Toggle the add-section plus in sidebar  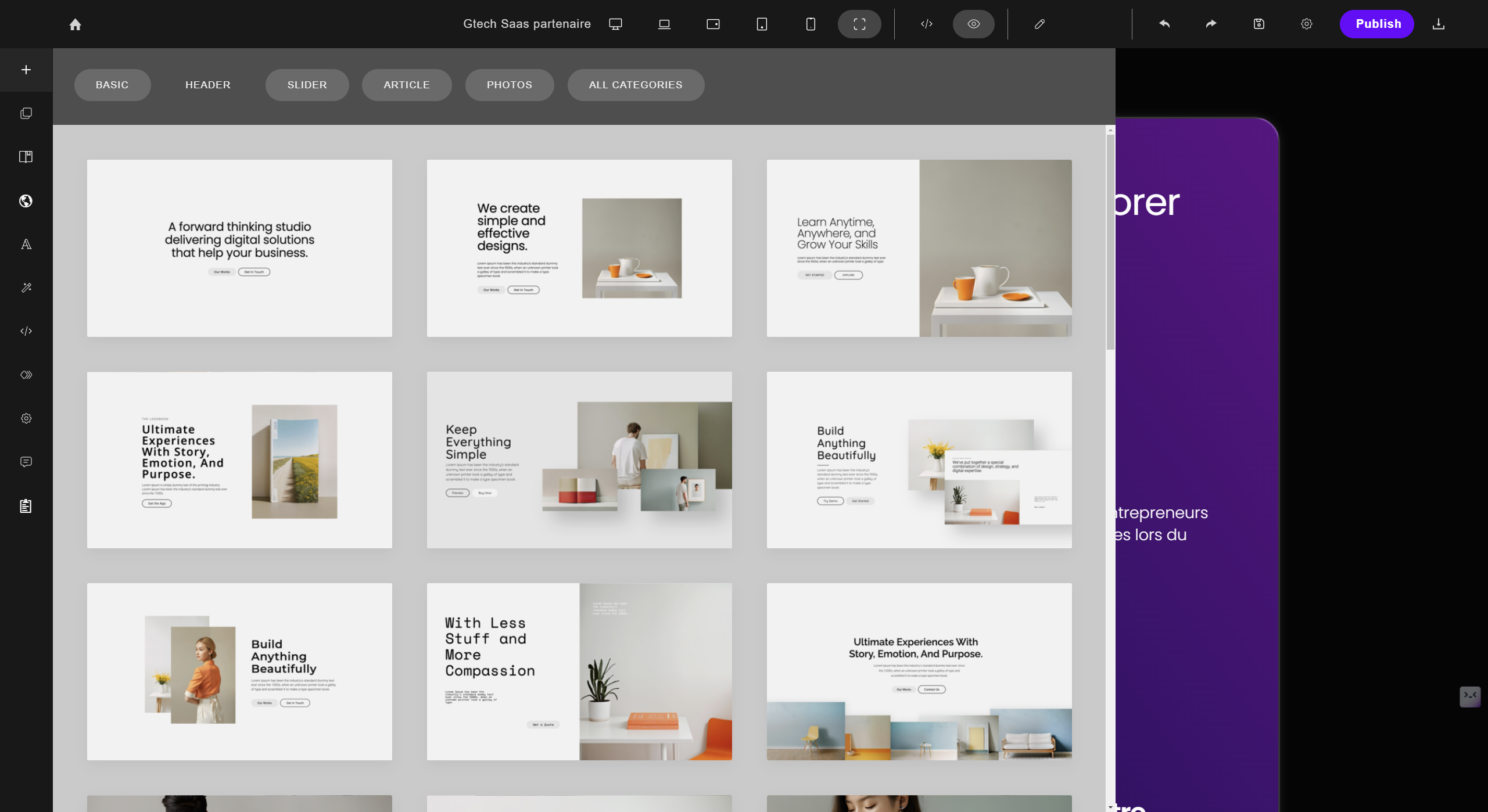[x=26, y=70]
